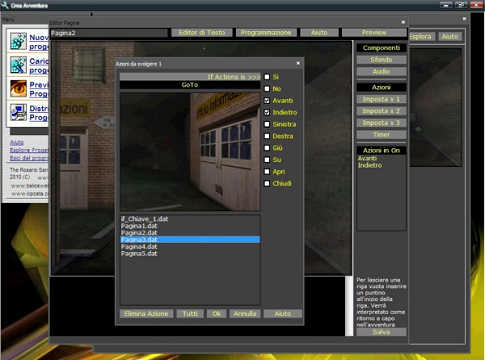
Task: Switch to the Programmazione tab
Action: point(266,33)
